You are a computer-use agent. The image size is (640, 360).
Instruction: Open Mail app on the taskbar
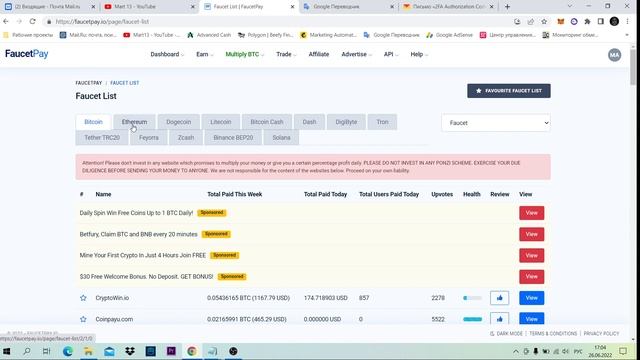[109, 351]
